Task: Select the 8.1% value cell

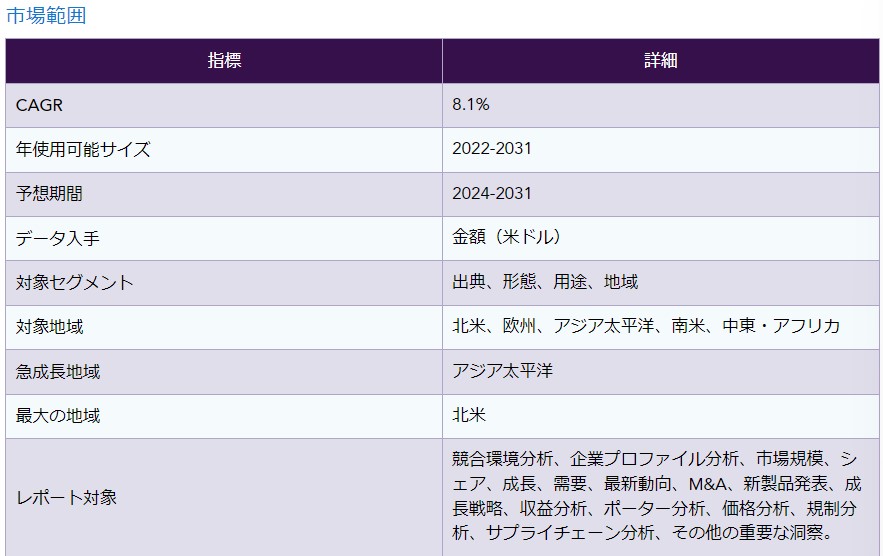Action: point(661,105)
